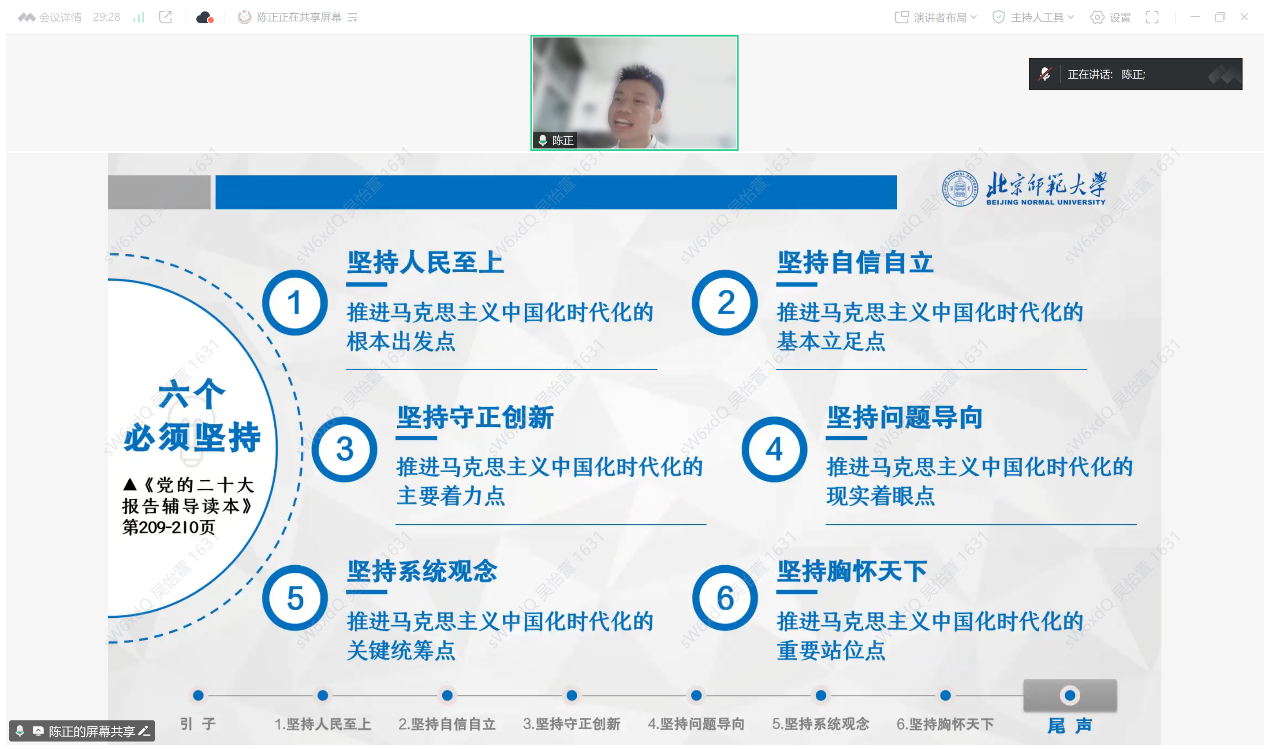Click the annotate pencil icon beside 陈正的屏幕共享

click(x=144, y=731)
